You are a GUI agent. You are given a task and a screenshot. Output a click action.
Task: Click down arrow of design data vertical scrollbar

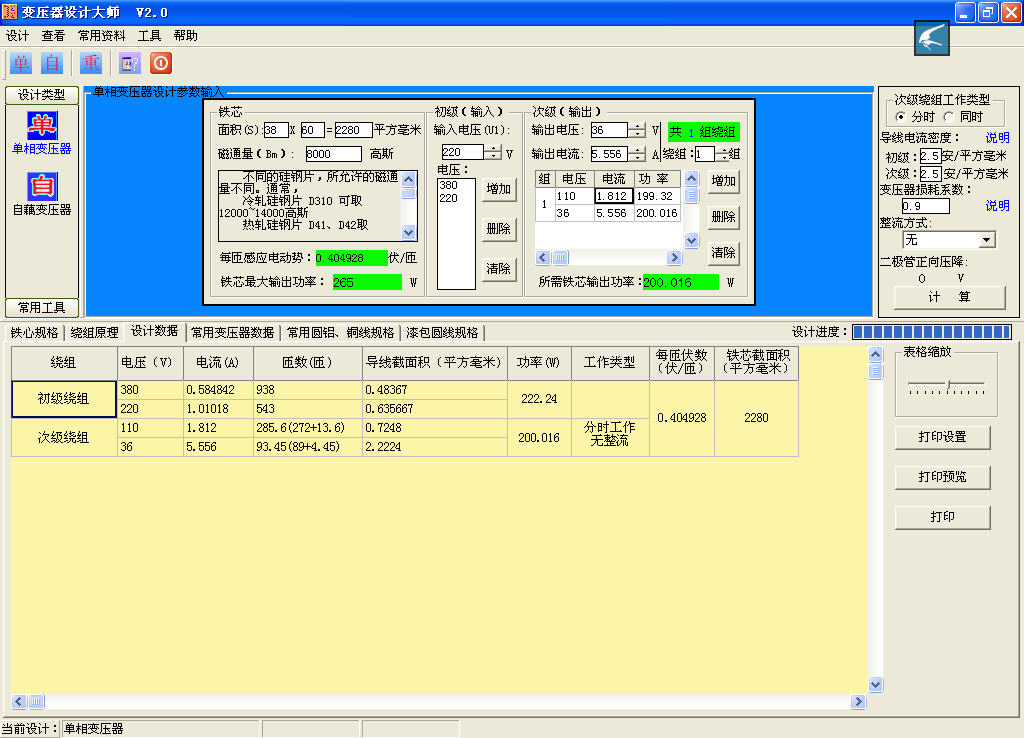pos(876,684)
